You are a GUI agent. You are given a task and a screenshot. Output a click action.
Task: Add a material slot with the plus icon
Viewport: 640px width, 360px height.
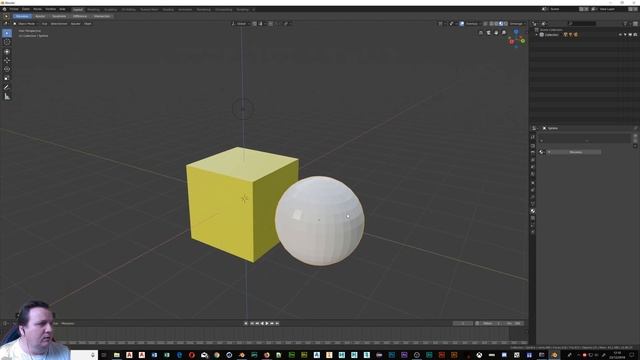635,136
